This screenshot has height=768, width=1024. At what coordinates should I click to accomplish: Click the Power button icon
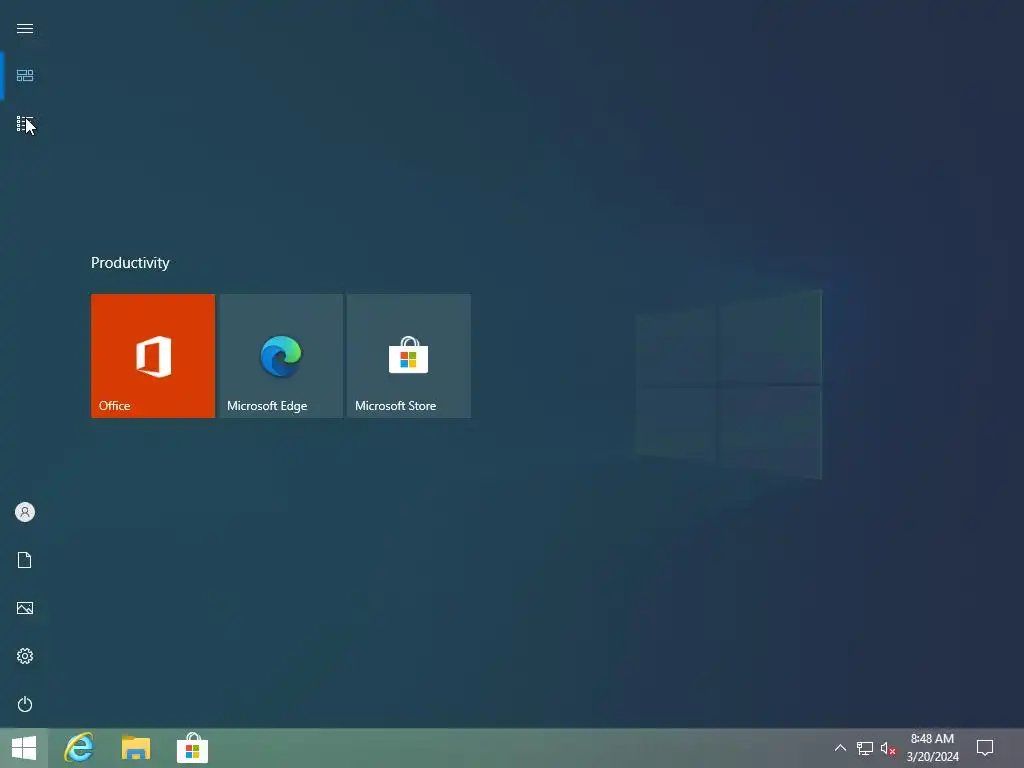(25, 704)
